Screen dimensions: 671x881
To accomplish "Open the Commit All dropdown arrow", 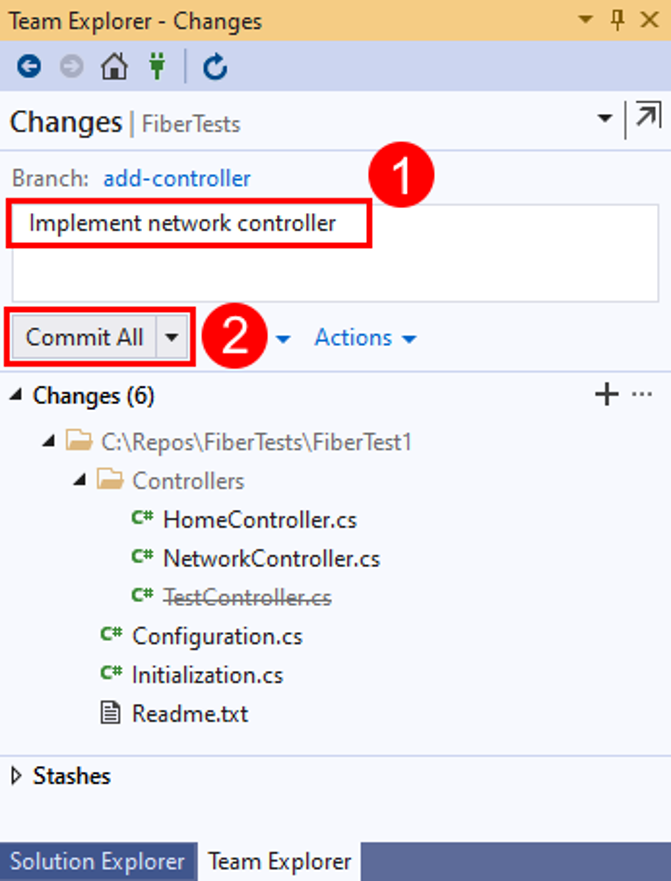I will 172,338.
